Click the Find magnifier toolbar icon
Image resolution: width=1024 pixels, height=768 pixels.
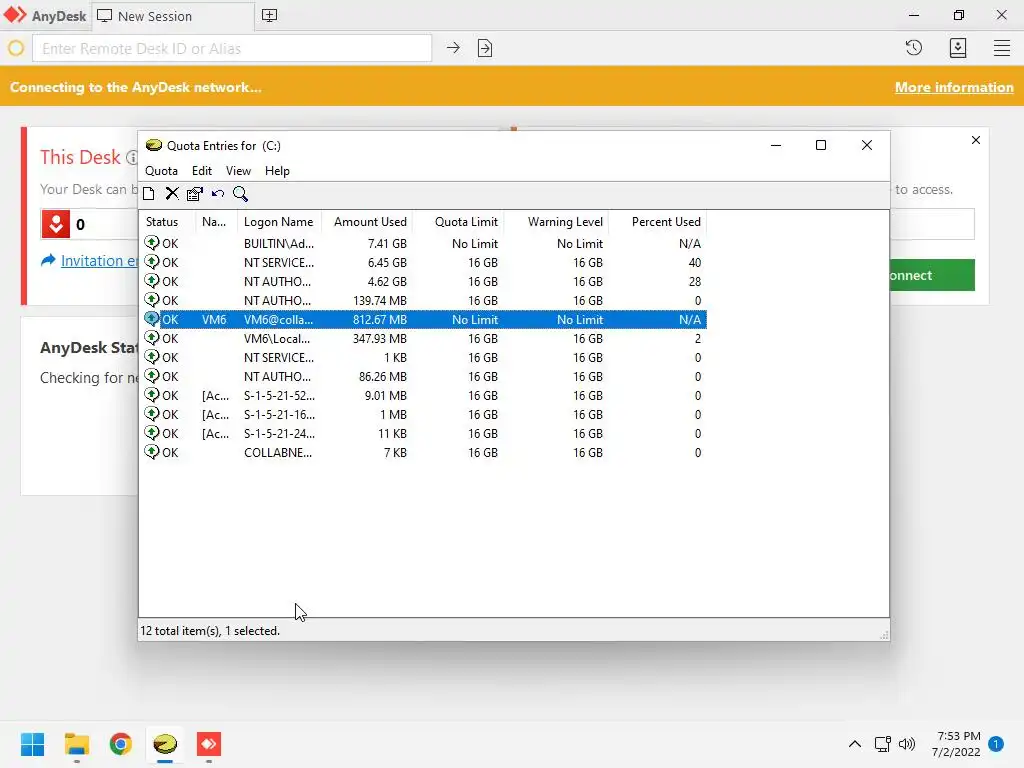[x=240, y=194]
